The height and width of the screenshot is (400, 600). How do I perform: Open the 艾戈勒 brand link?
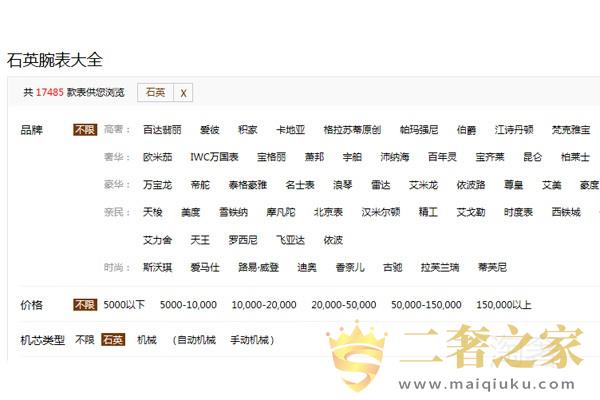[471, 212]
